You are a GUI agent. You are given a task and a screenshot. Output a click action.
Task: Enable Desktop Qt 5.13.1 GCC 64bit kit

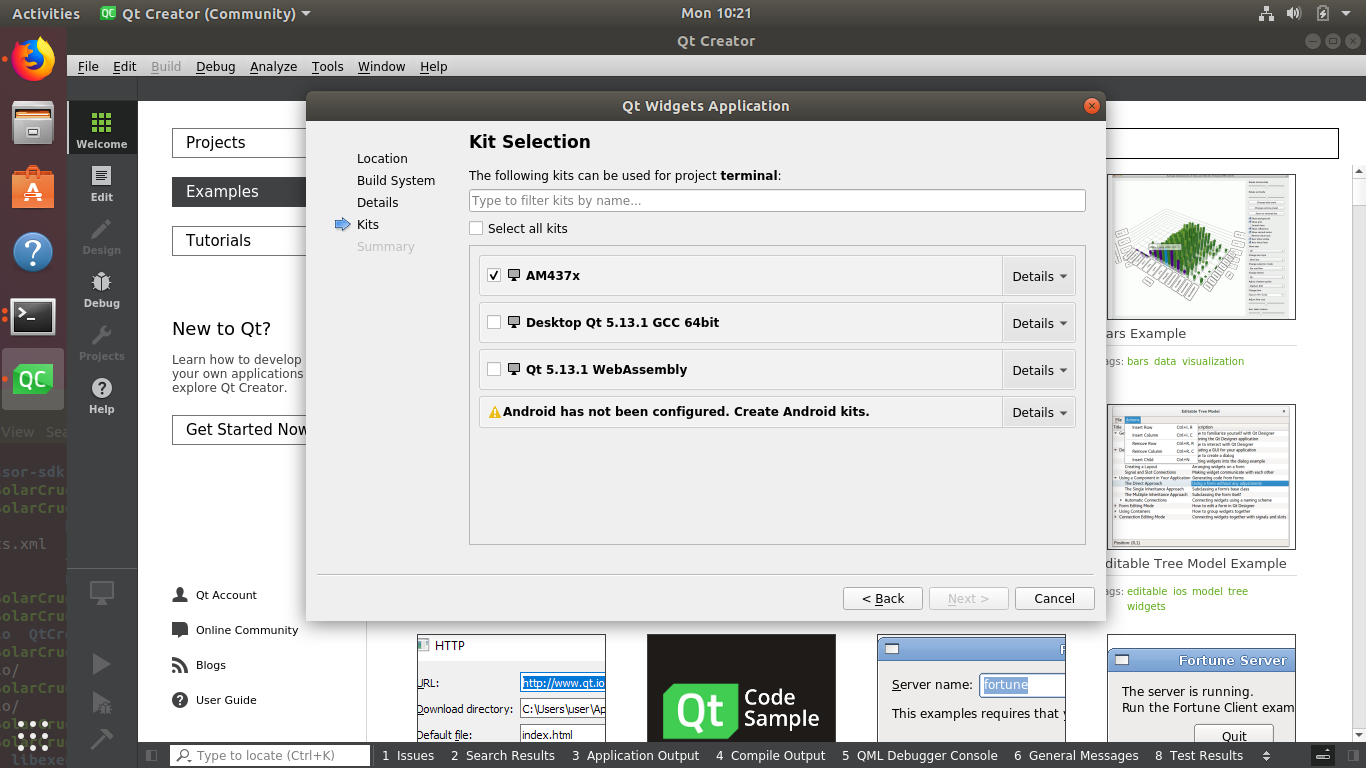(494, 322)
